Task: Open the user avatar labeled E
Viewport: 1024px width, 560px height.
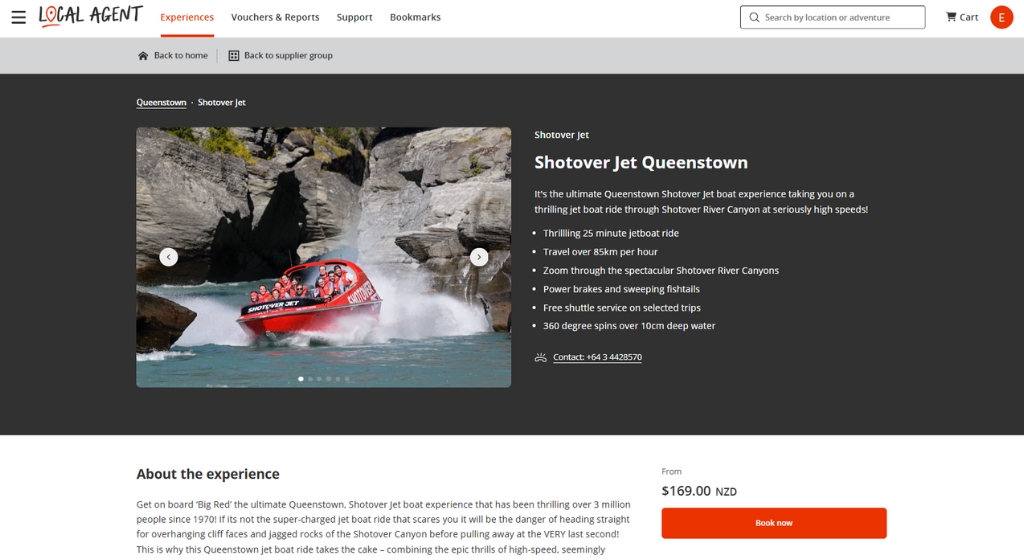Action: [x=1001, y=18]
